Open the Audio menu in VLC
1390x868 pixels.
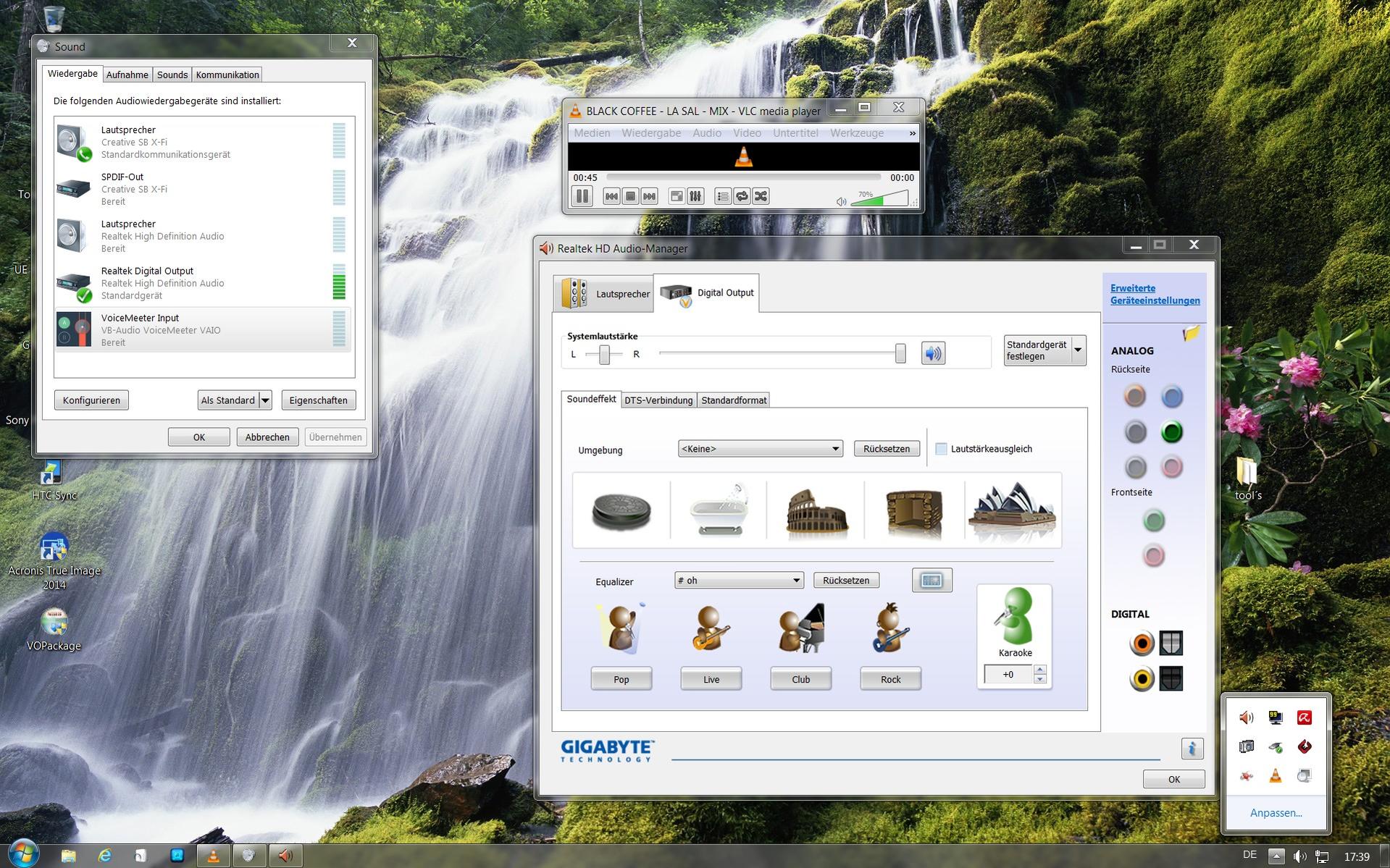tap(706, 133)
